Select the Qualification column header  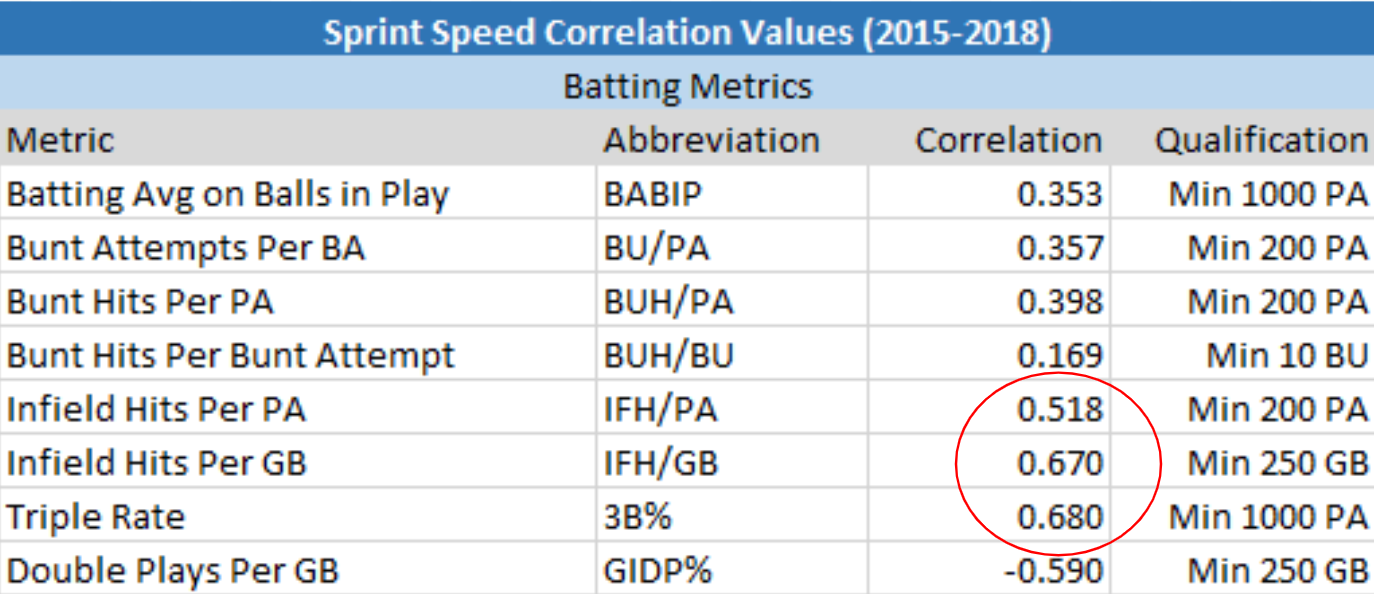(1261, 140)
